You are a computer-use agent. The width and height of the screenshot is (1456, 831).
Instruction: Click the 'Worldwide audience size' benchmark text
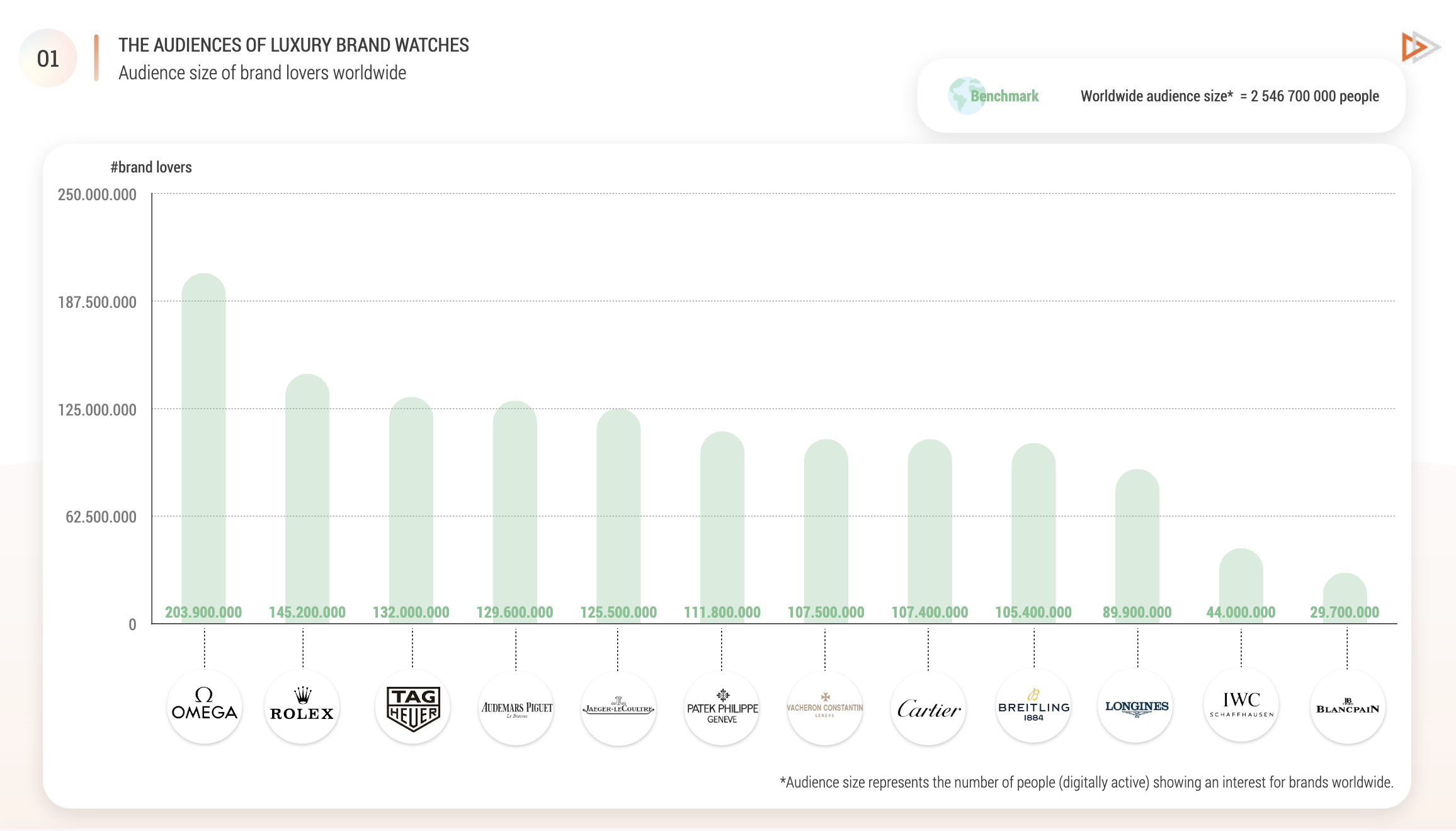[x=1230, y=96]
